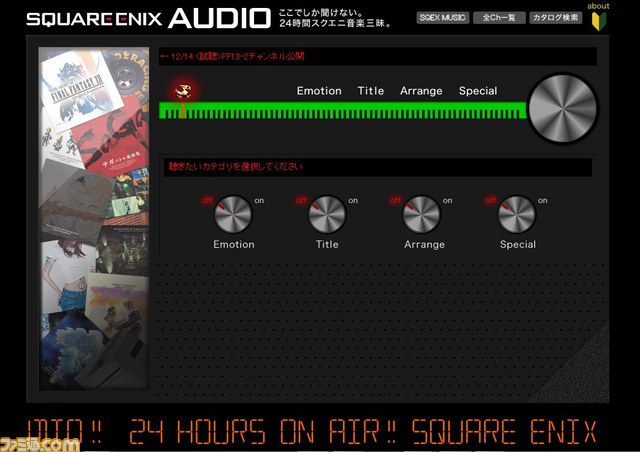This screenshot has height=452, width=640.
Task: Open the 全Ch一覧 channel list
Action: pos(499,18)
